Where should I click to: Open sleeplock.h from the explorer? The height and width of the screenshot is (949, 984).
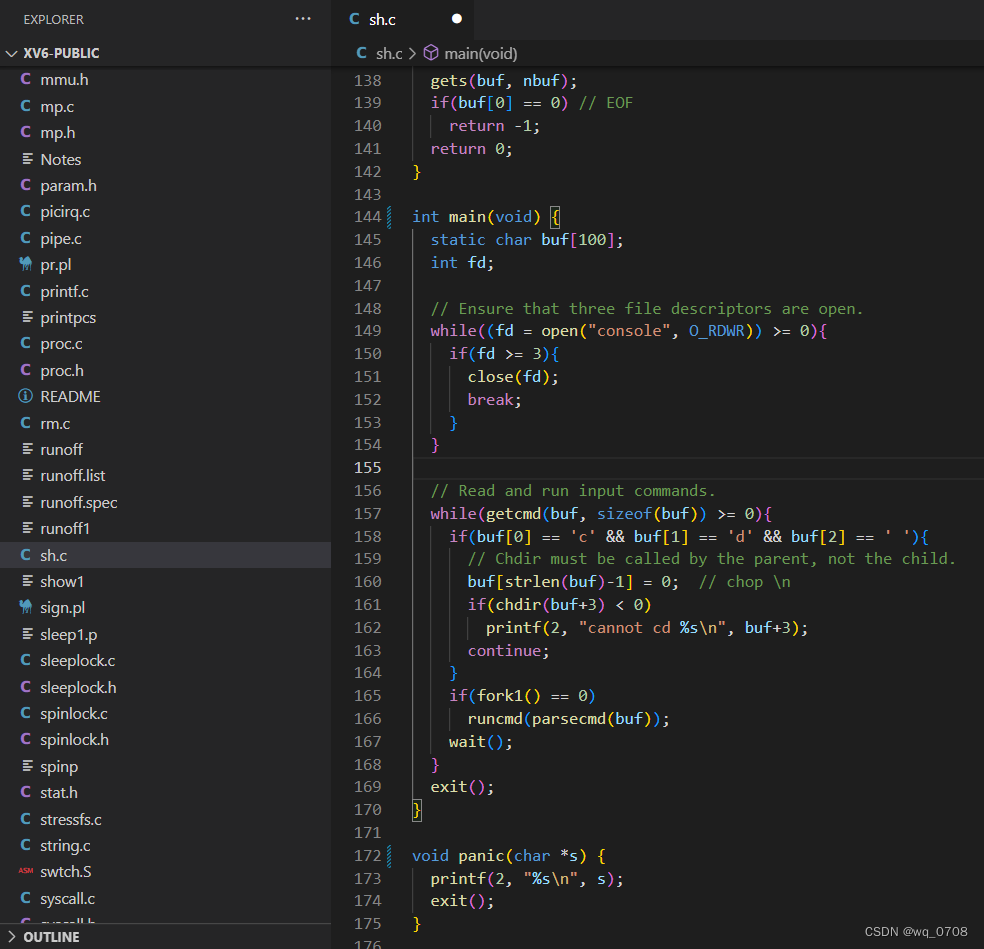click(78, 688)
